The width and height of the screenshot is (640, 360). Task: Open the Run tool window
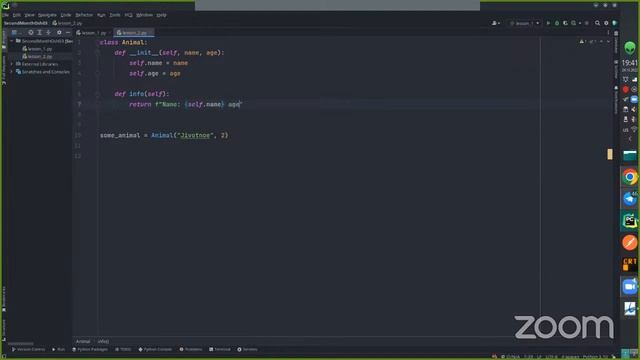[x=58, y=349]
